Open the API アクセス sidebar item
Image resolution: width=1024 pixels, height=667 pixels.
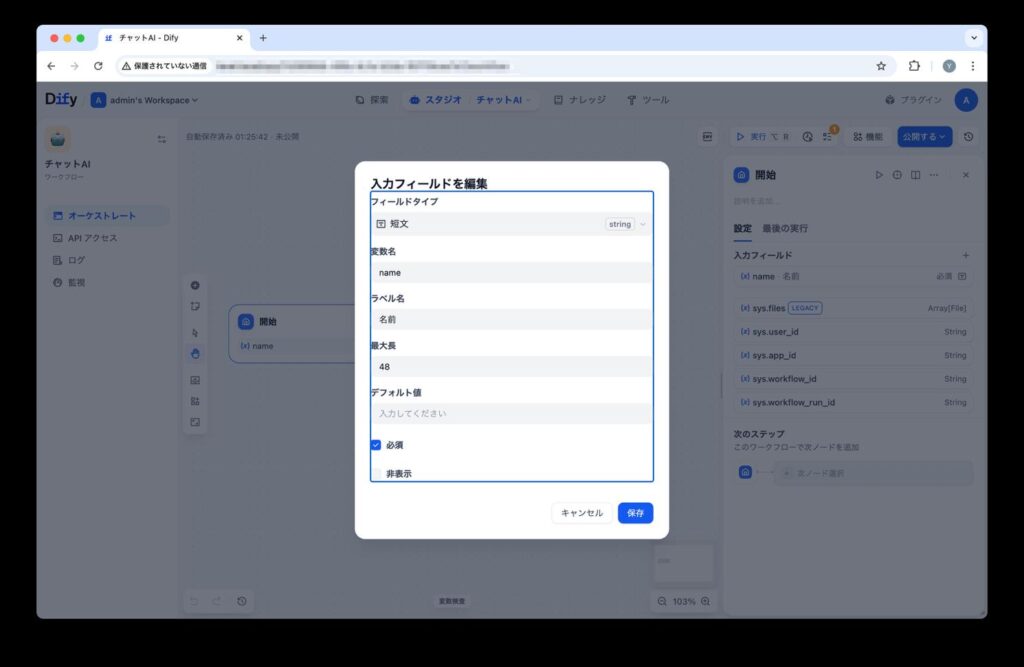pos(92,238)
